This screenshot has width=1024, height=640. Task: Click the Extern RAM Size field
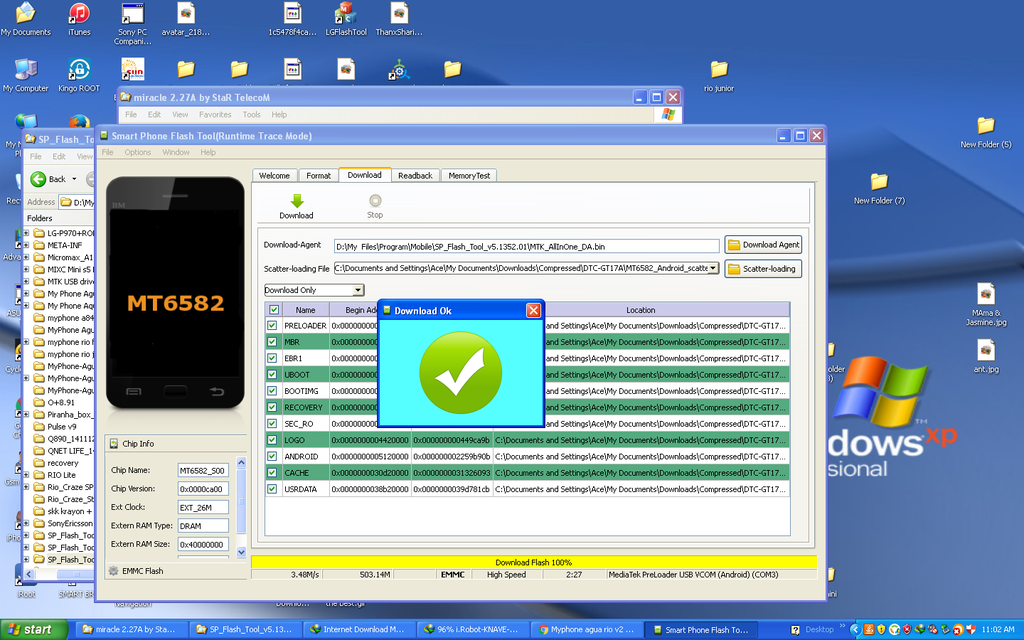[202, 544]
